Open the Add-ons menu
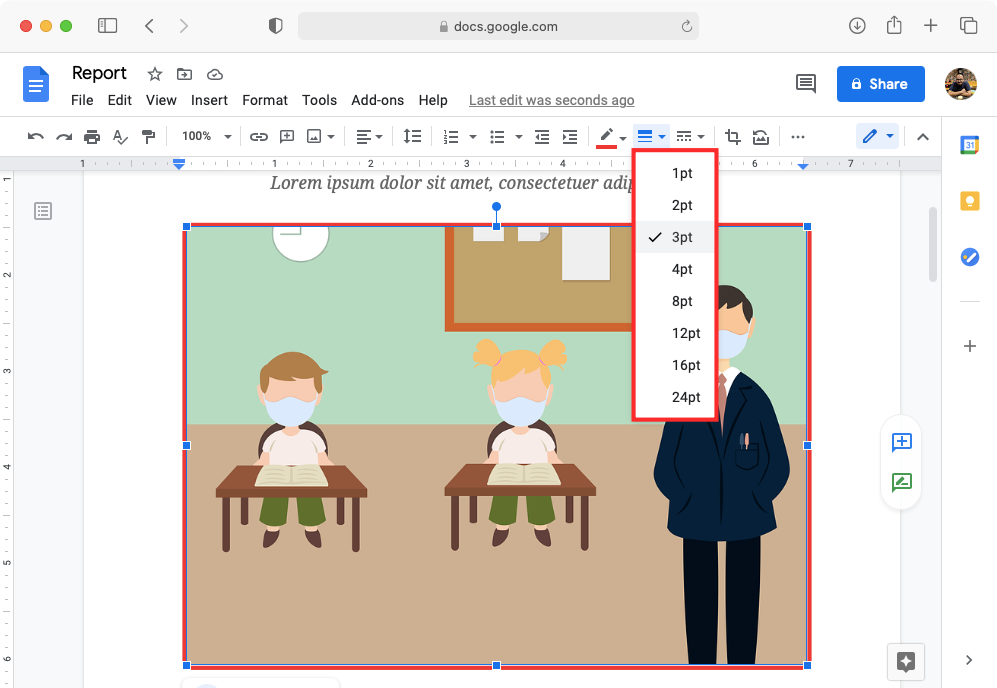The height and width of the screenshot is (688, 997). point(377,100)
